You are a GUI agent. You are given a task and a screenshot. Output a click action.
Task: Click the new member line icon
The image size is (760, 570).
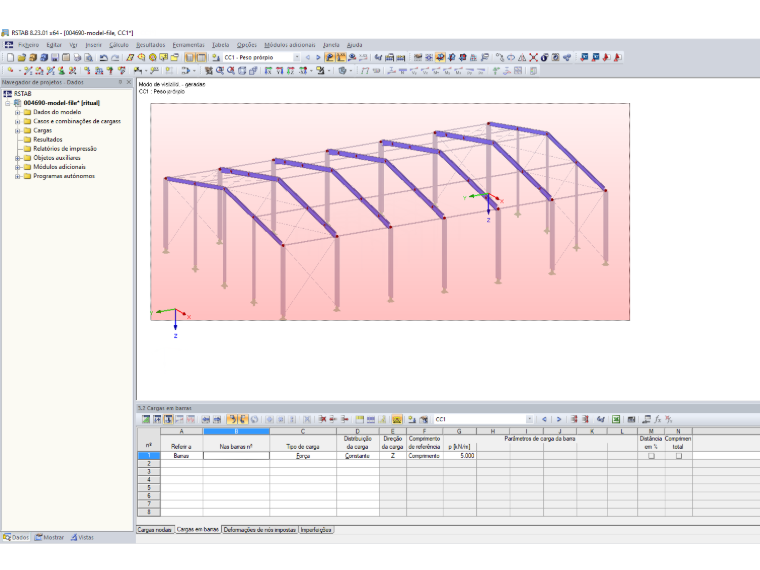coord(28,71)
